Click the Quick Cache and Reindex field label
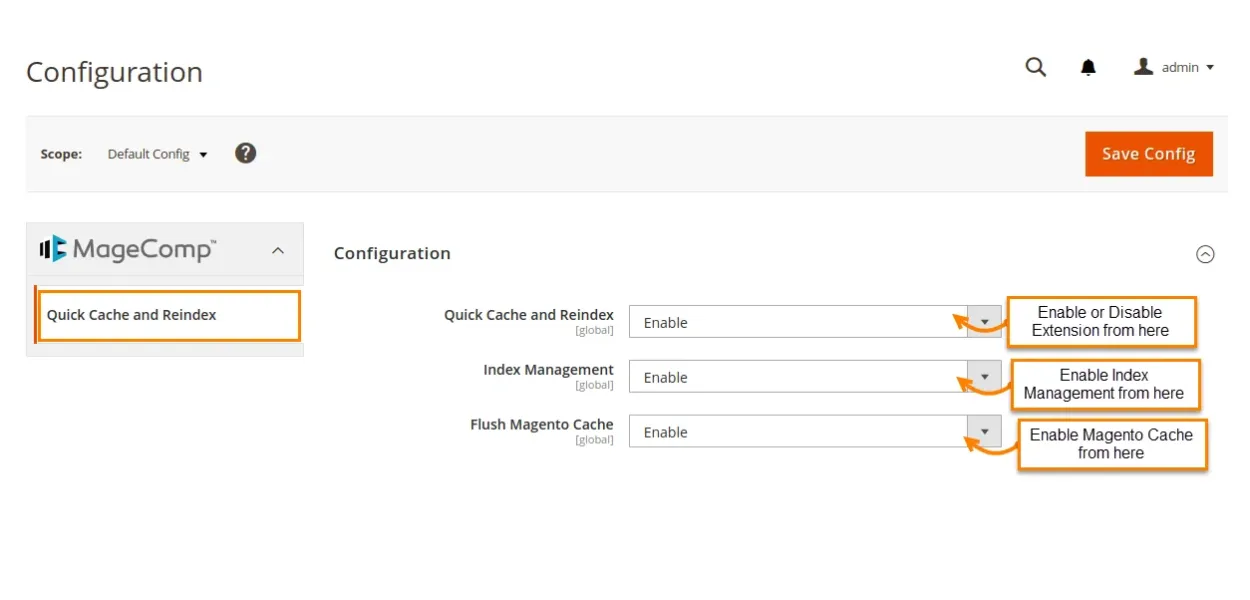This screenshot has width=1250, height=600. point(528,315)
